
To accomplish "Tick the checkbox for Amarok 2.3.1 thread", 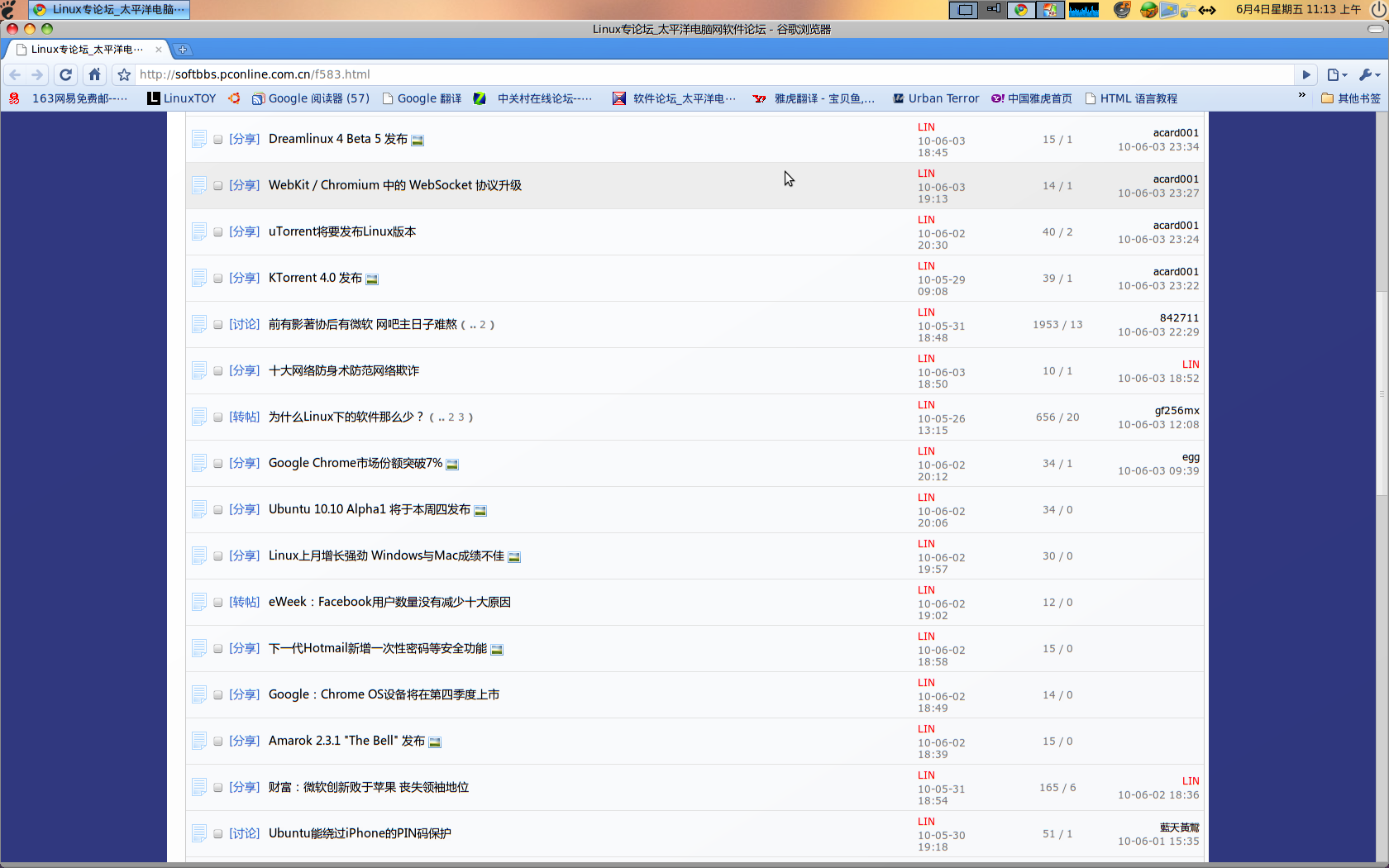I will (x=218, y=742).
